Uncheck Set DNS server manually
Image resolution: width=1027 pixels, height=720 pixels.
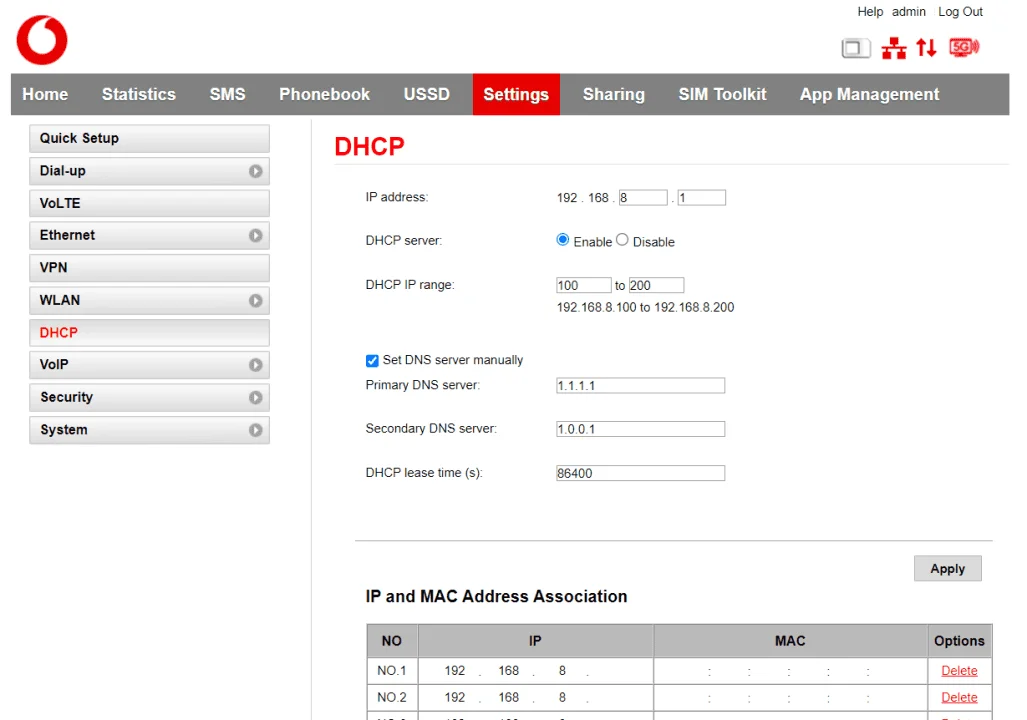(372, 360)
